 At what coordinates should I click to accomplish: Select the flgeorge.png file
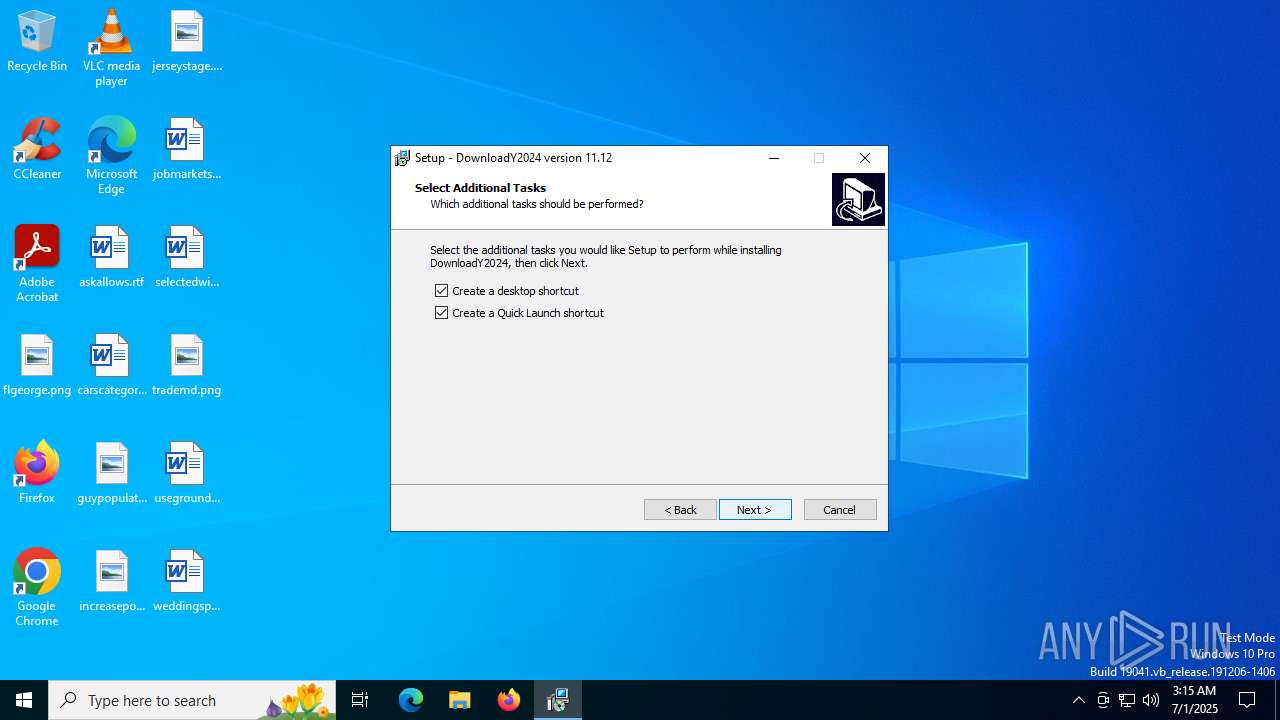37,366
